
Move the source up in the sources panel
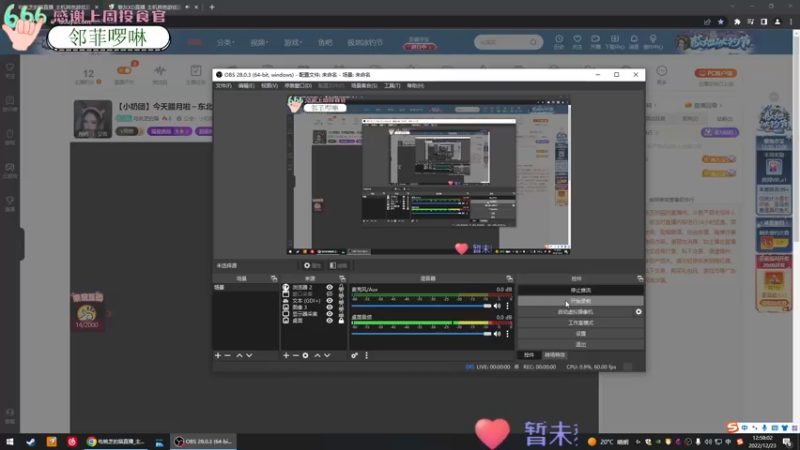(x=317, y=355)
